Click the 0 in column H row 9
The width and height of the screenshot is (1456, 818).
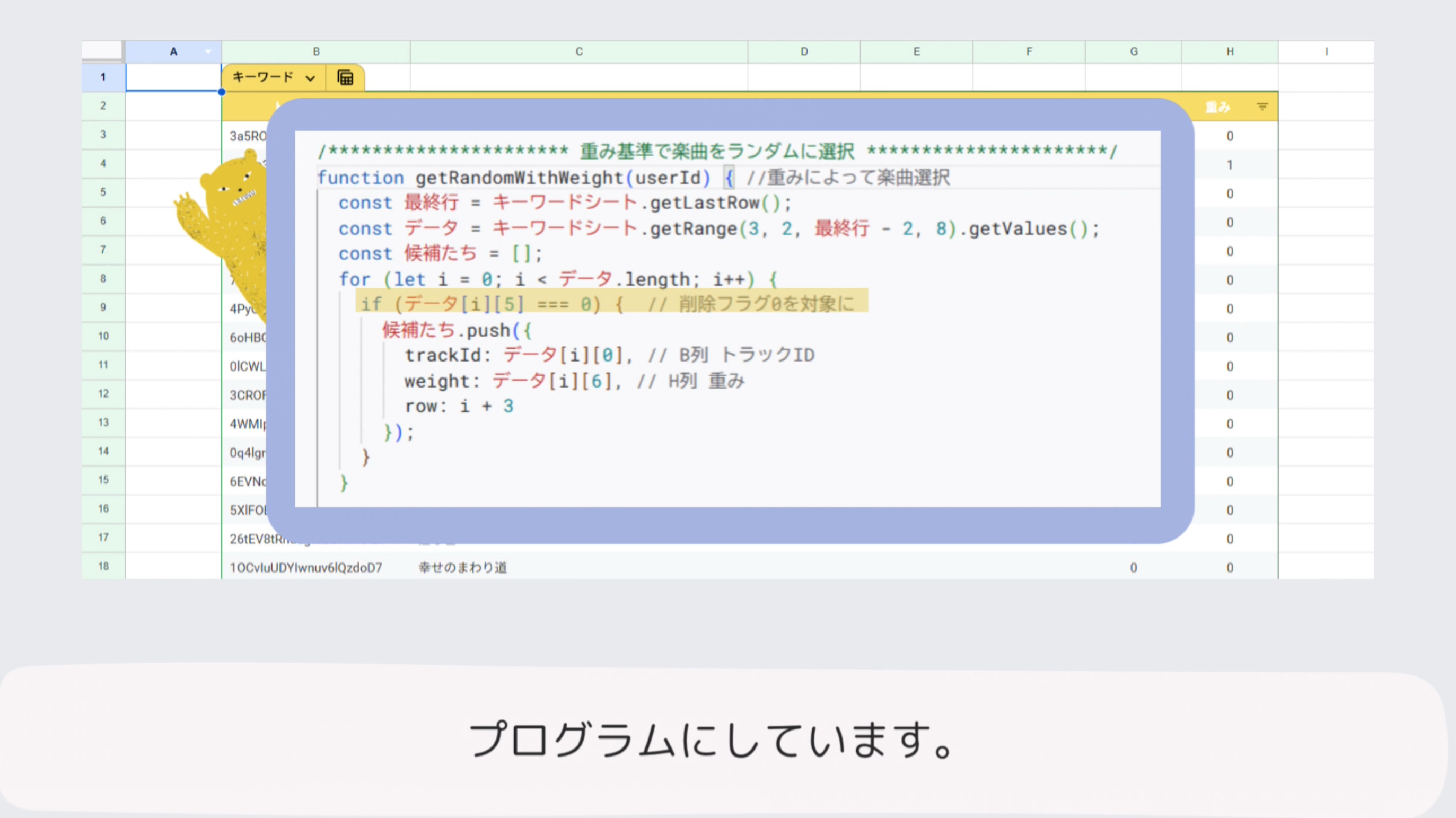1230,309
